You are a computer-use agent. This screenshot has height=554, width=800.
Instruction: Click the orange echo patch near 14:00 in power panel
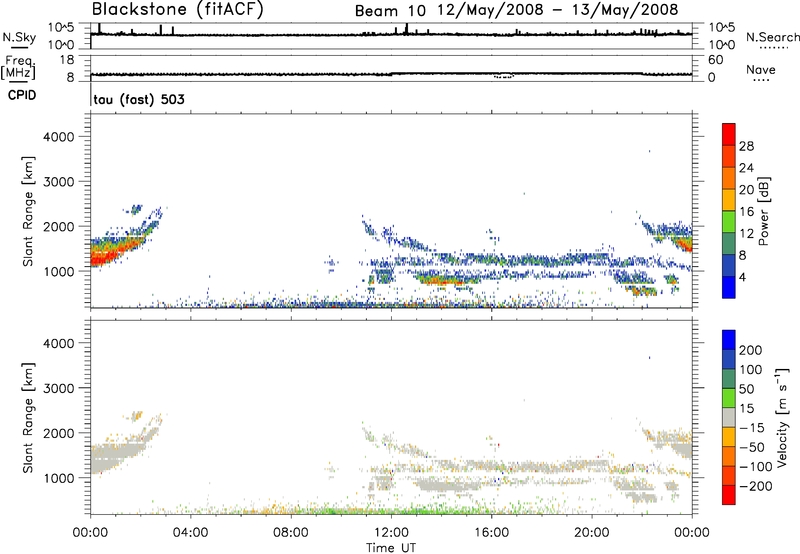click(x=440, y=281)
